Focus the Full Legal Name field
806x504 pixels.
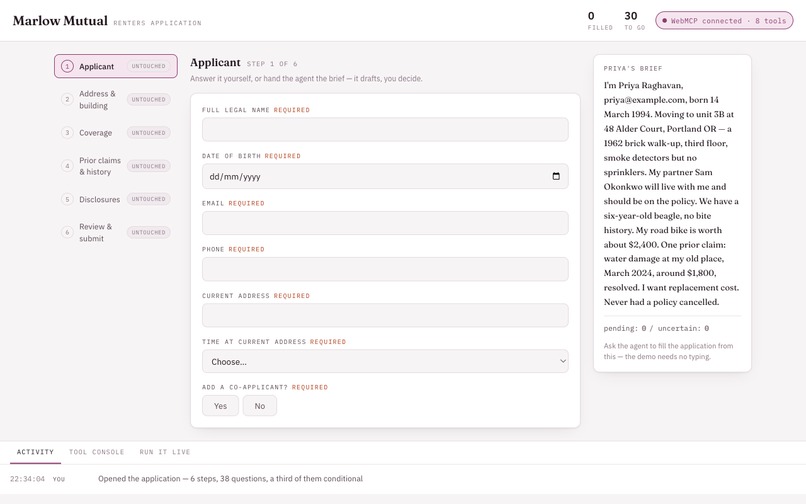pos(385,130)
